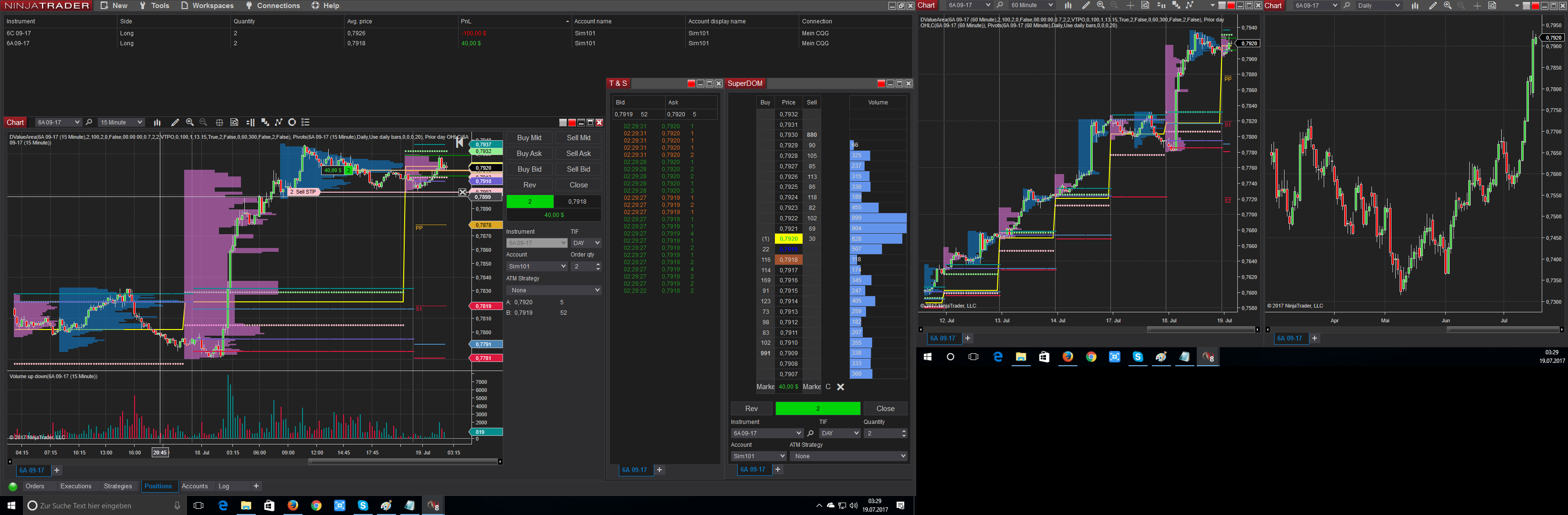Viewport: 1568px width, 515px height.
Task: Open Data Box in the Daily chart
Action: [x=1492, y=5]
